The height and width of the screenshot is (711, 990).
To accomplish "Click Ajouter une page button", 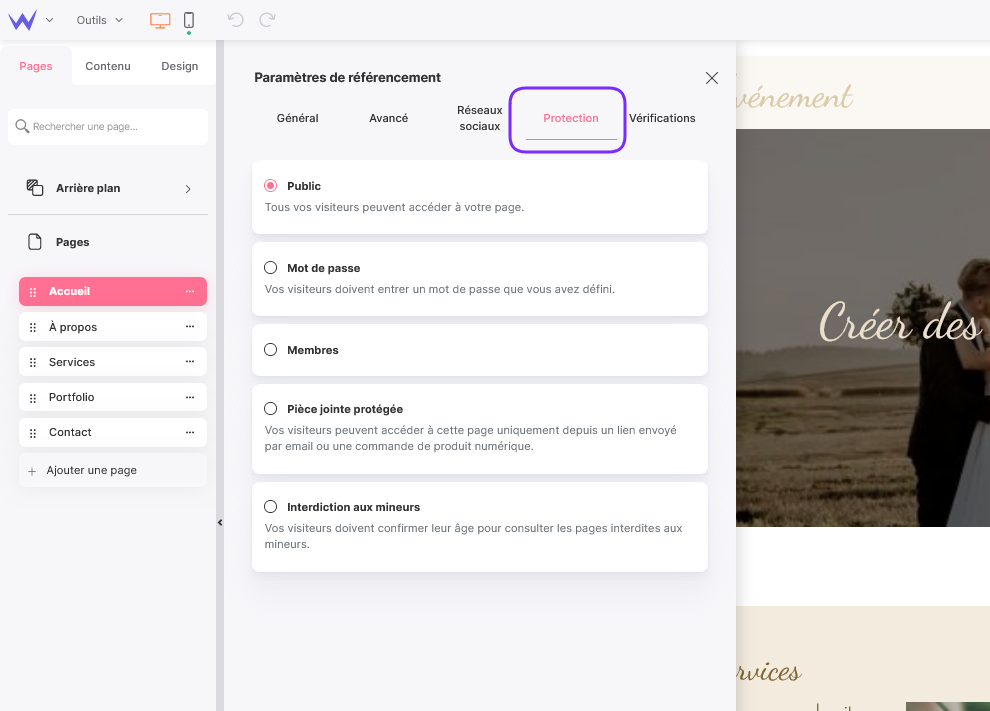I will [x=92, y=470].
